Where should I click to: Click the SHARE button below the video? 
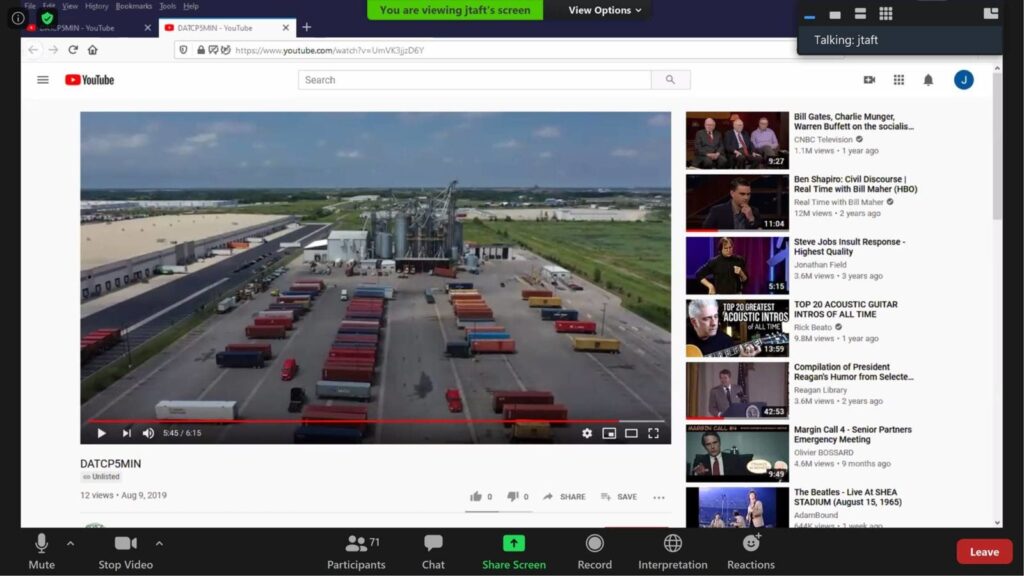pyautogui.click(x=565, y=497)
